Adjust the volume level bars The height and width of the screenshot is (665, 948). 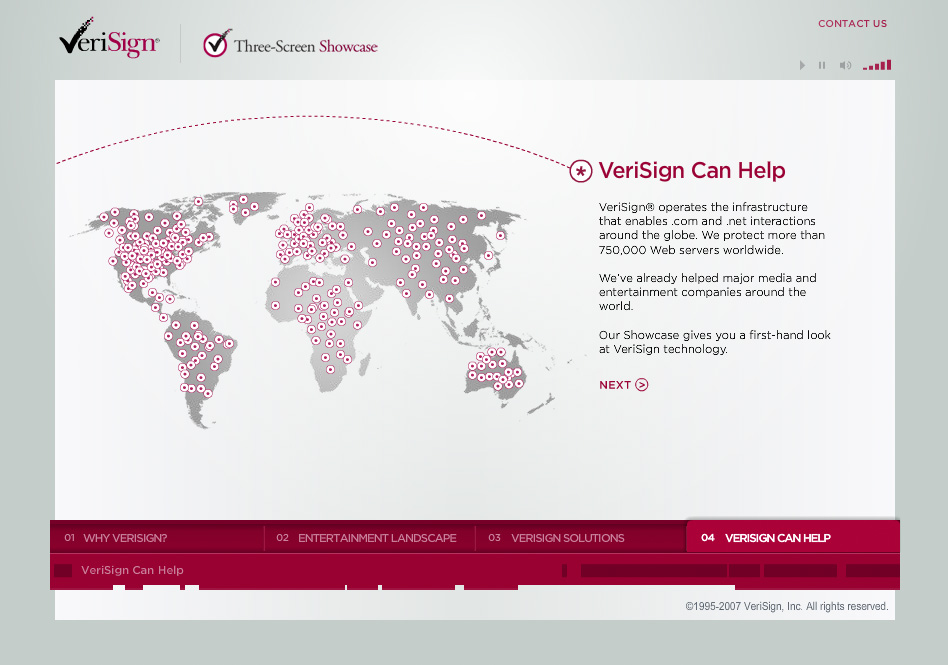[877, 65]
